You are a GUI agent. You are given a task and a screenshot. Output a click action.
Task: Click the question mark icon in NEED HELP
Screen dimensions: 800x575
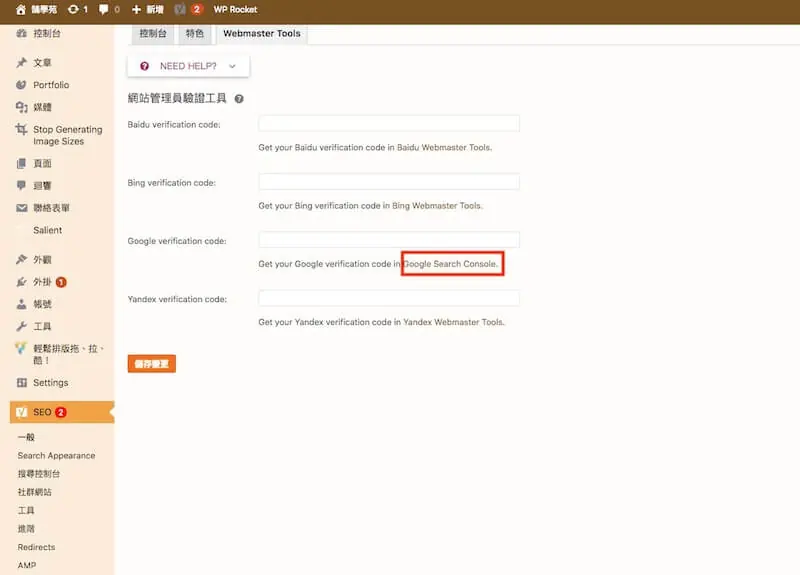tap(144, 66)
